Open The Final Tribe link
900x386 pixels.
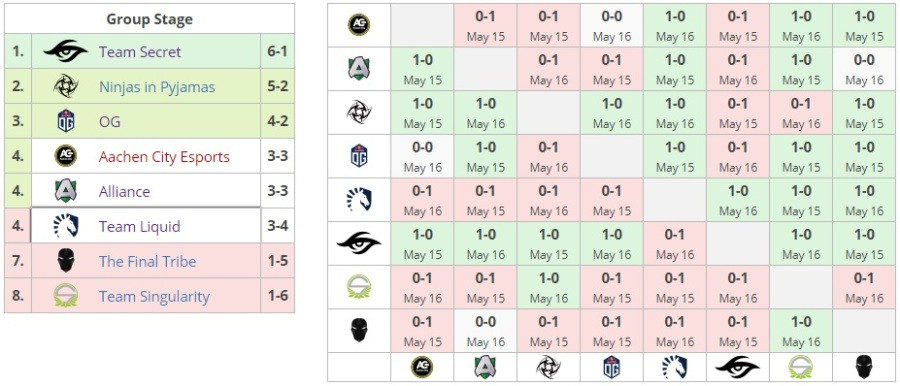(148, 261)
